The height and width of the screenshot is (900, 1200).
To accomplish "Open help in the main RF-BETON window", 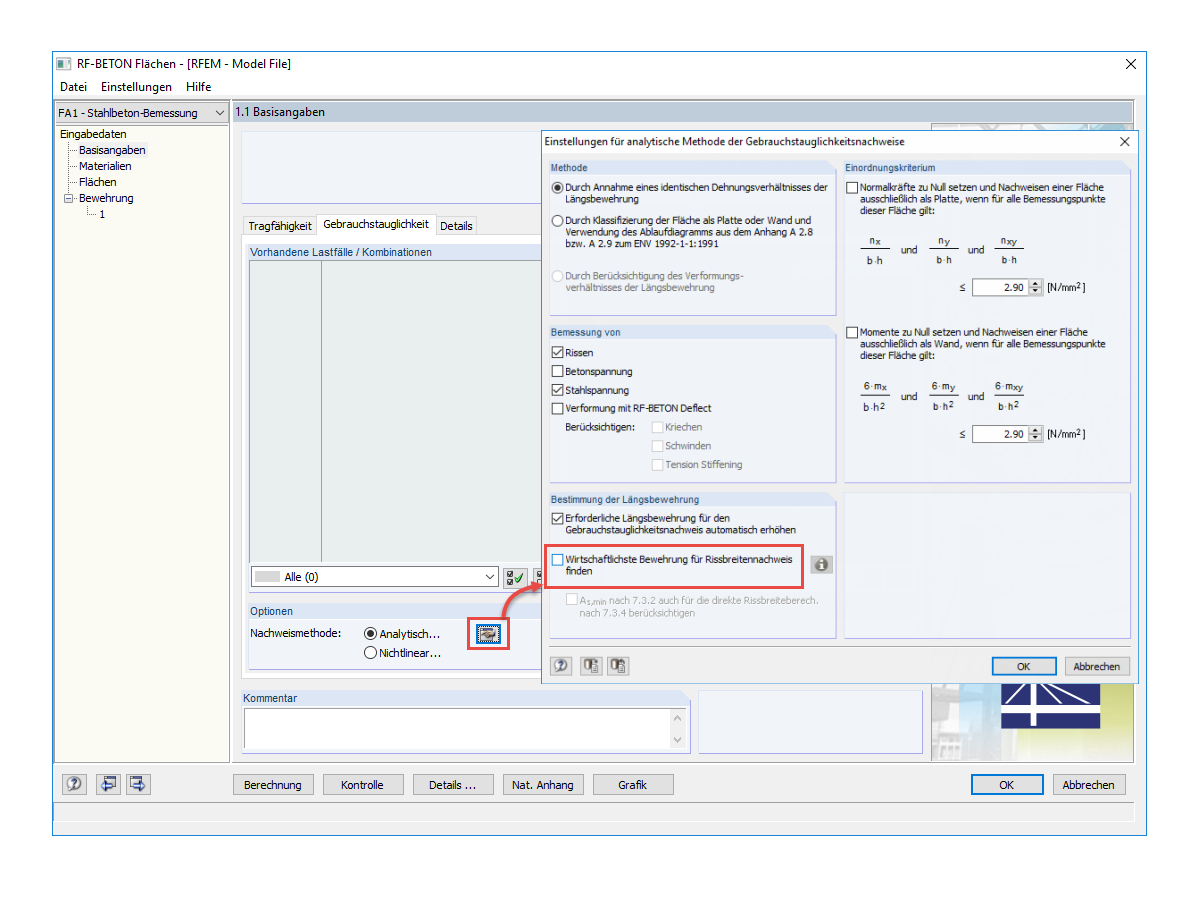I will pyautogui.click(x=74, y=784).
